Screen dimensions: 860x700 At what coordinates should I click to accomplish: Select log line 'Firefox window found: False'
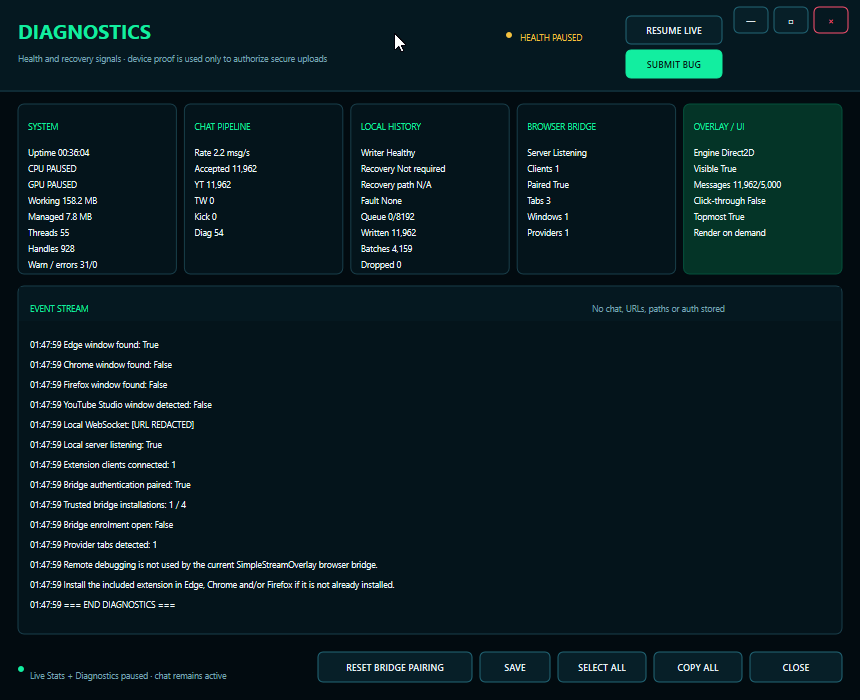[x=99, y=385]
